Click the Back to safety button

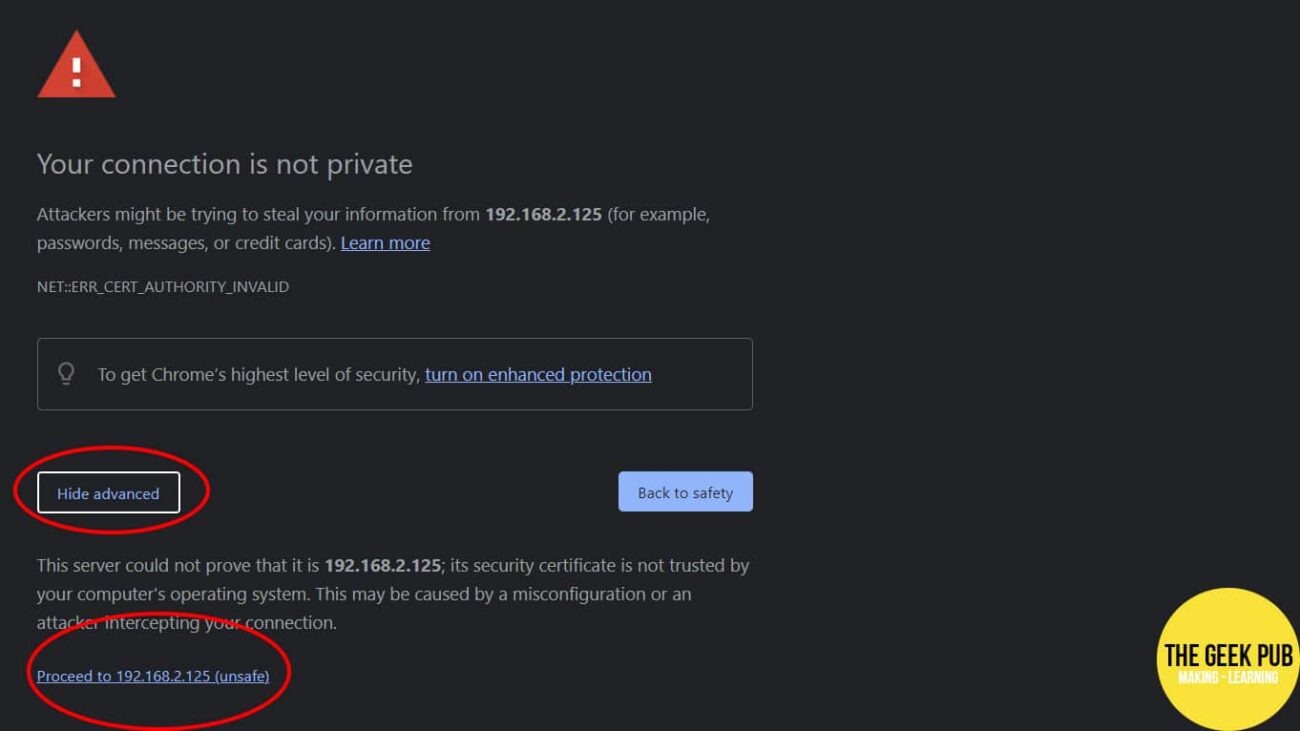pyautogui.click(x=685, y=491)
